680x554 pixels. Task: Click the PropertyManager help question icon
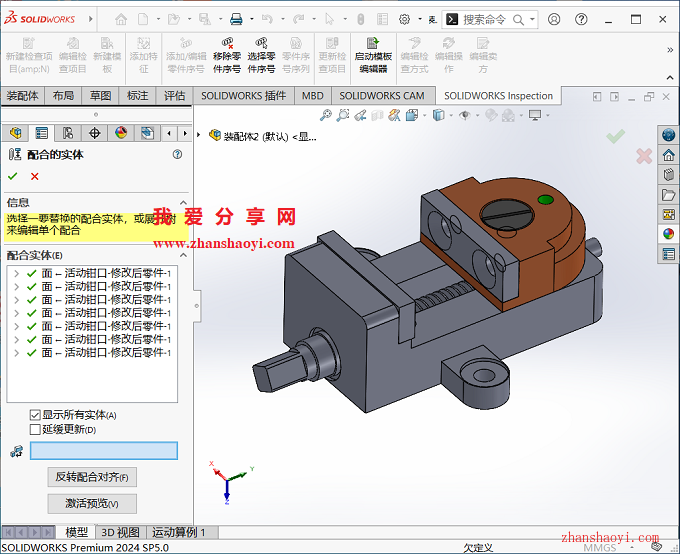pos(177,154)
